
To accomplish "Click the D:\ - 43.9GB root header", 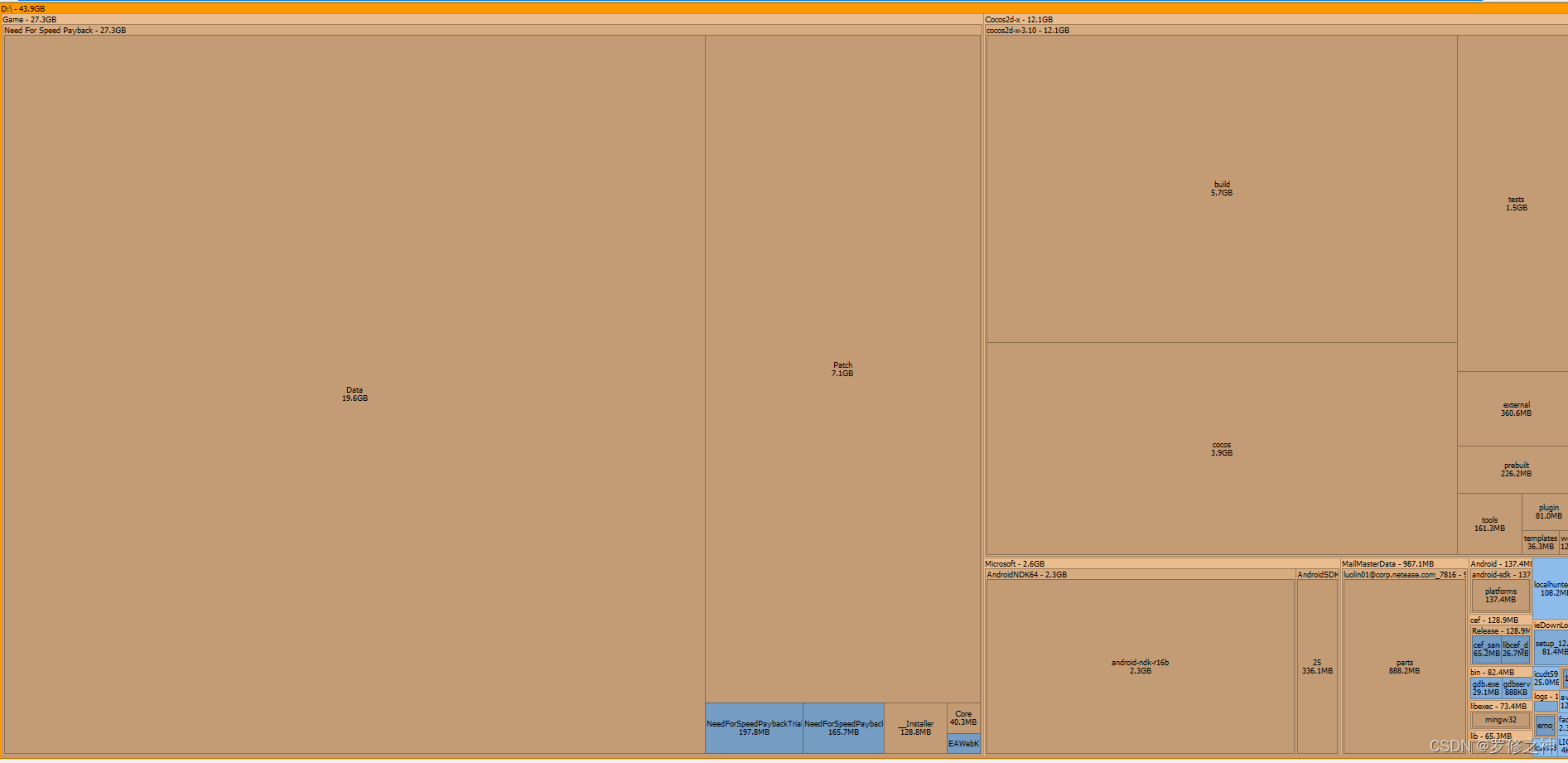I will coord(784,8).
